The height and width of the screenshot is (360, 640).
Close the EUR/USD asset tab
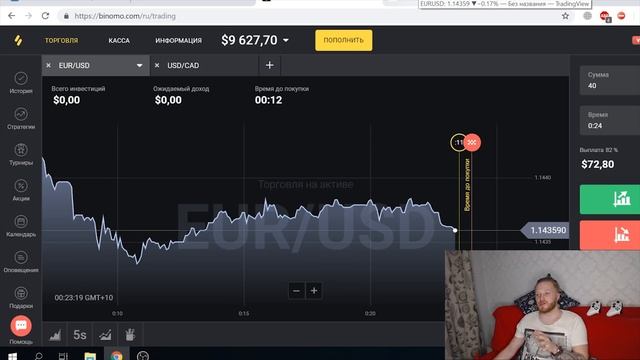(49, 65)
